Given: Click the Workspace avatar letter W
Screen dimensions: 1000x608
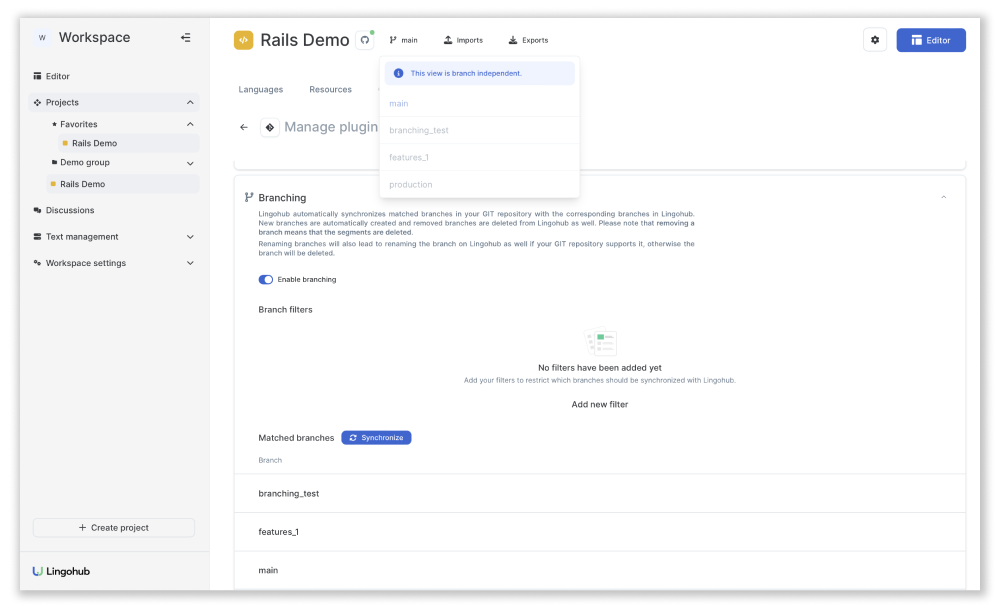Looking at the screenshot, I should [42, 38].
